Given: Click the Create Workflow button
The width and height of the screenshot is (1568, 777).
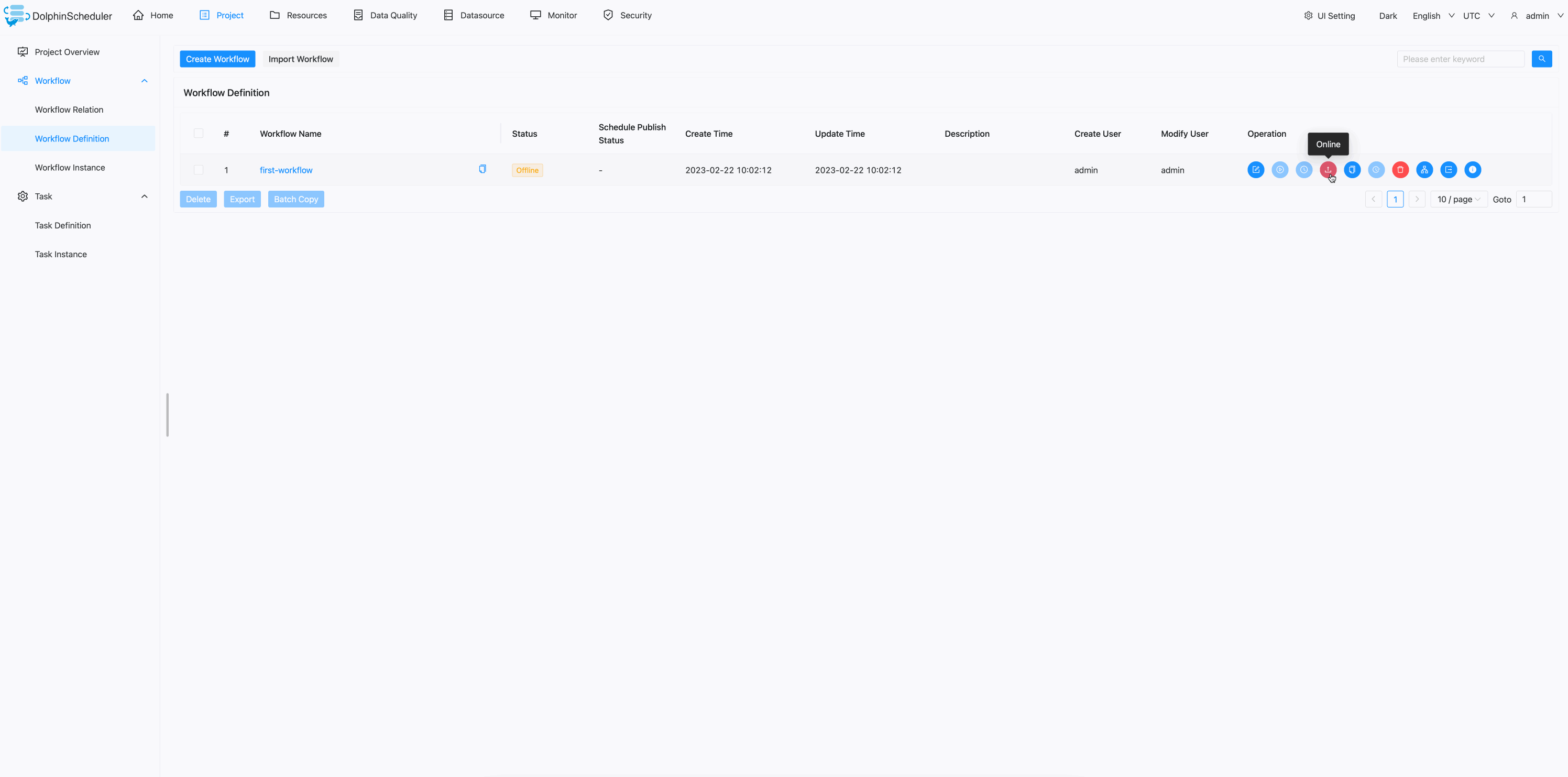Looking at the screenshot, I should (217, 59).
